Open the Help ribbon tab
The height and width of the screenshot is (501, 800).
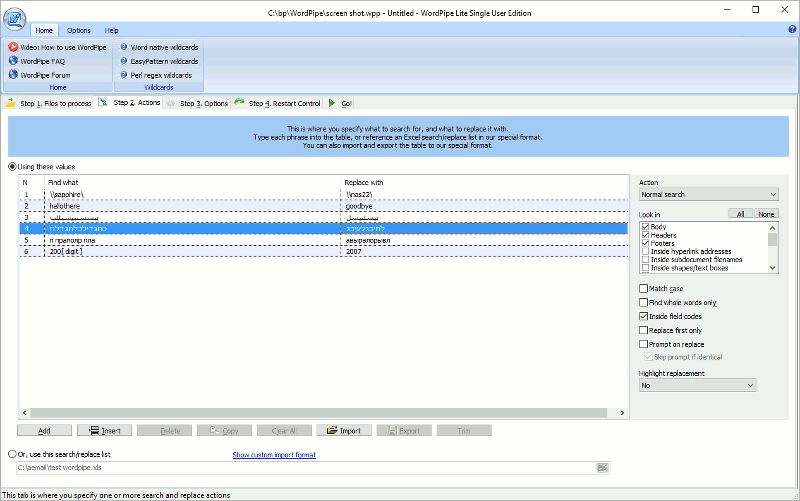pos(111,30)
